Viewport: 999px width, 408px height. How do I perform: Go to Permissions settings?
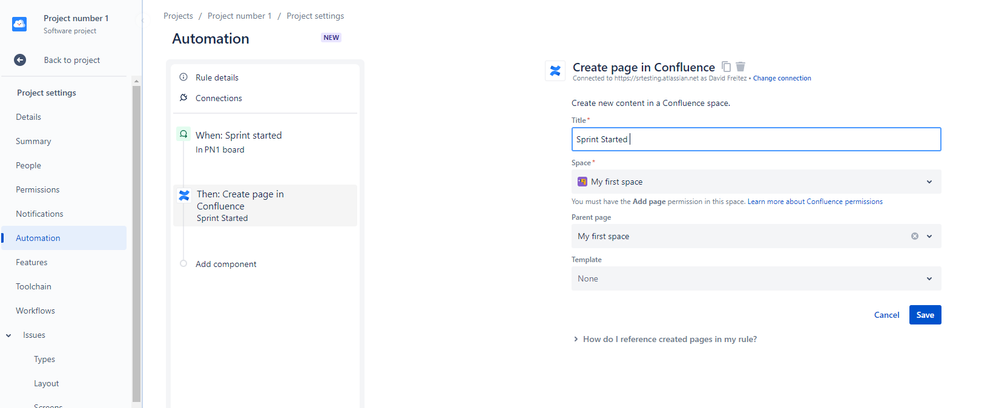(38, 190)
